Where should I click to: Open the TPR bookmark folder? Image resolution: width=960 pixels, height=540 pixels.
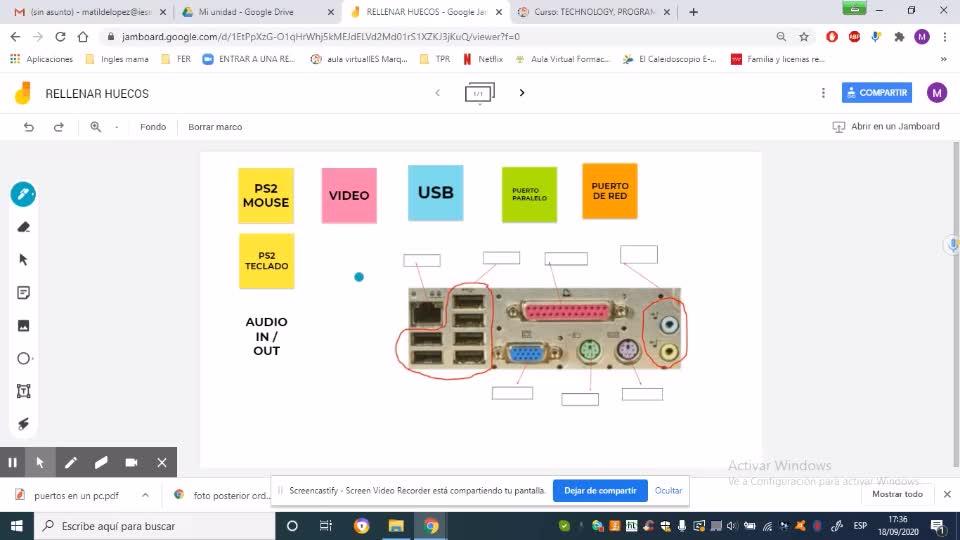(x=435, y=59)
